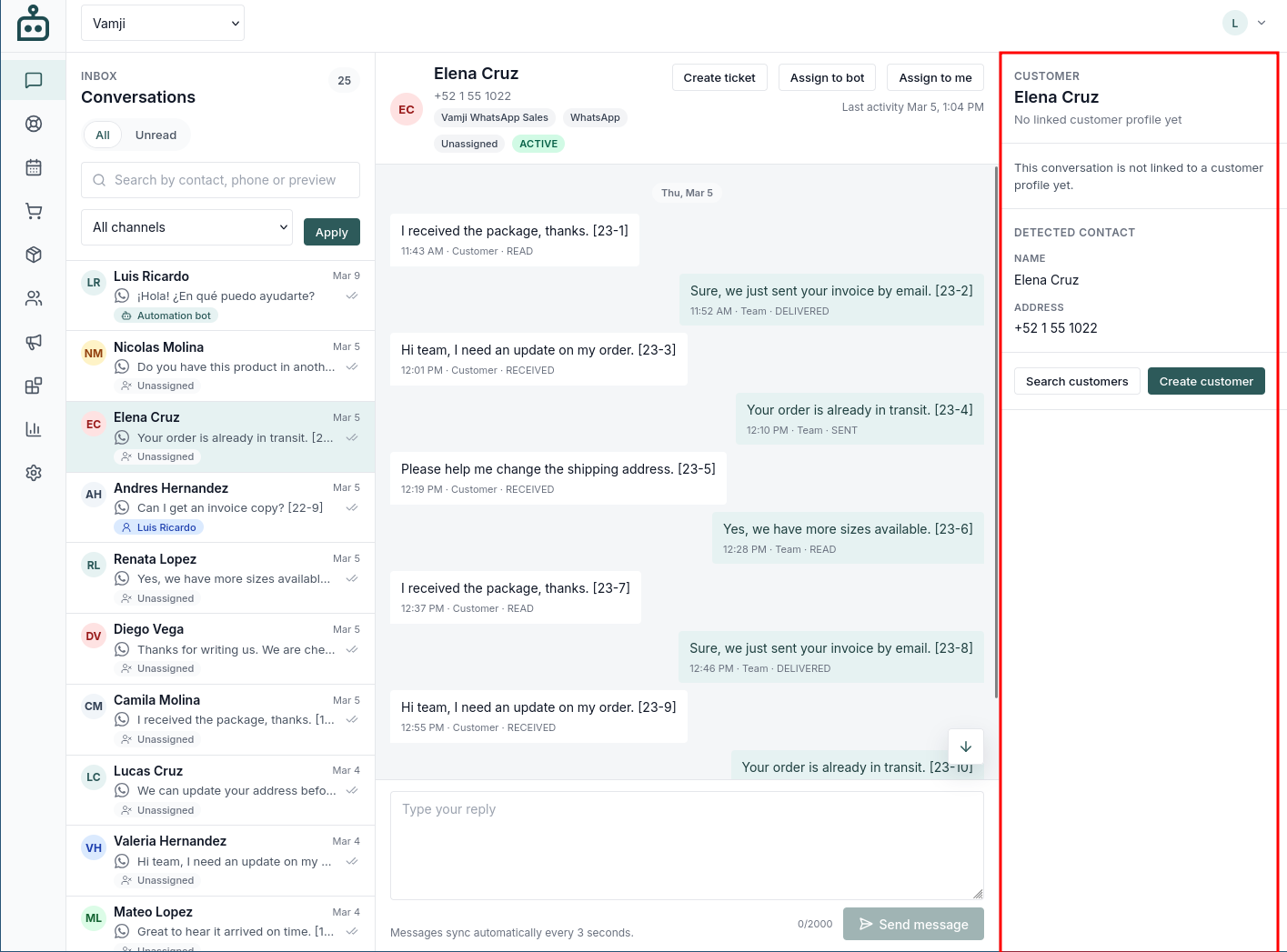Open the conversation with Renata Lopez
Image resolution: width=1287 pixels, height=952 pixels.
point(220,576)
